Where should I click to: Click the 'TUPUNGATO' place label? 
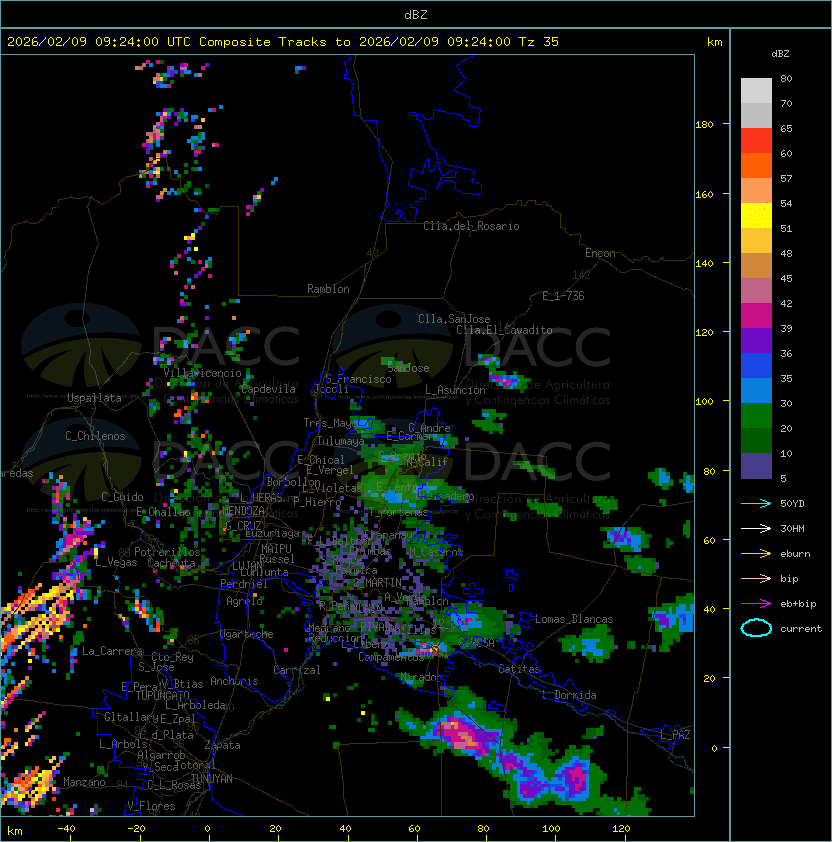[162, 695]
